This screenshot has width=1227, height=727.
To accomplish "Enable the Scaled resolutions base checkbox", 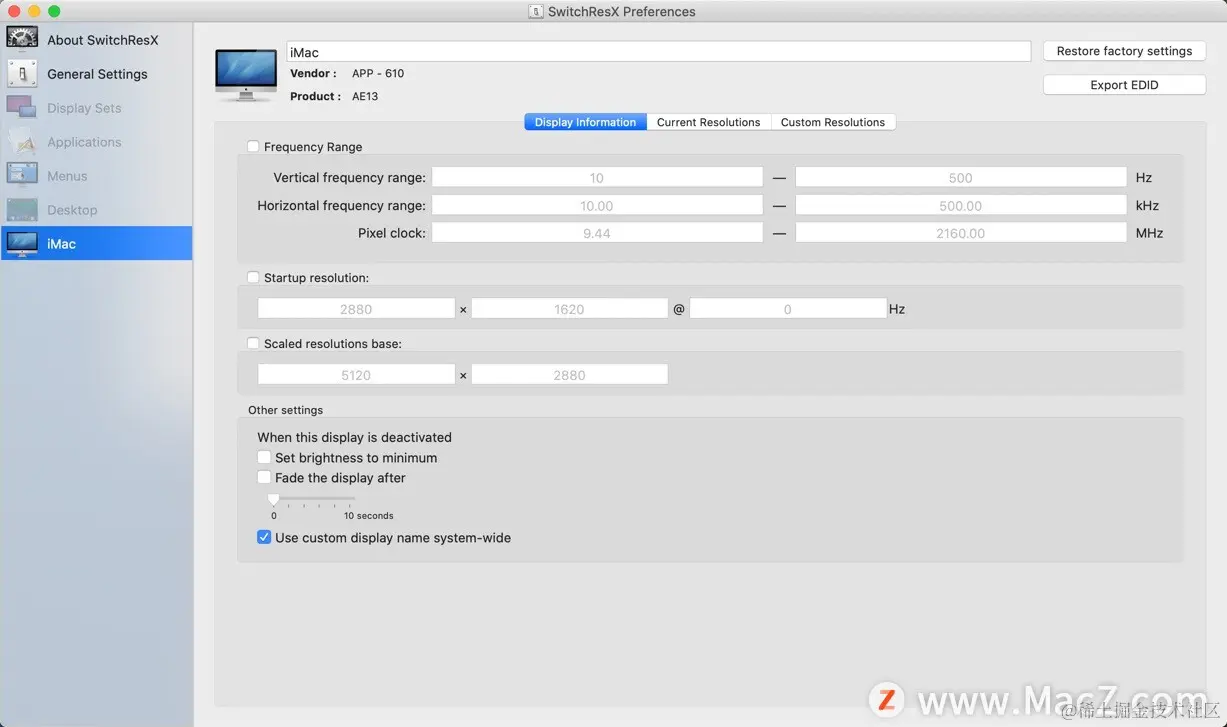I will (253, 344).
